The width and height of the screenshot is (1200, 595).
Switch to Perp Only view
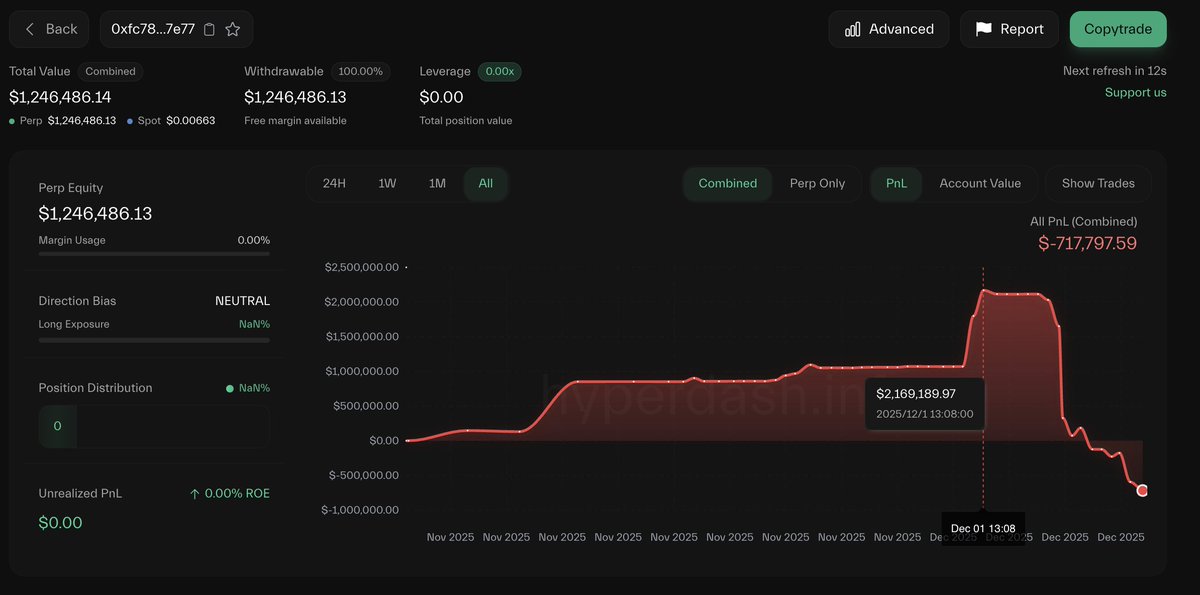pyautogui.click(x=818, y=183)
